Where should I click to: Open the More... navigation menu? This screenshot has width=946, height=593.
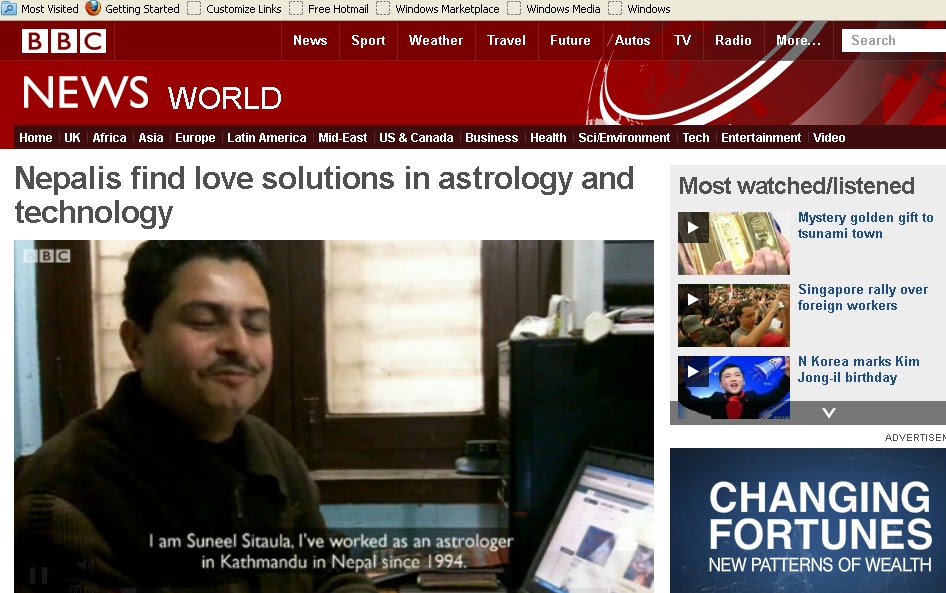click(x=798, y=40)
